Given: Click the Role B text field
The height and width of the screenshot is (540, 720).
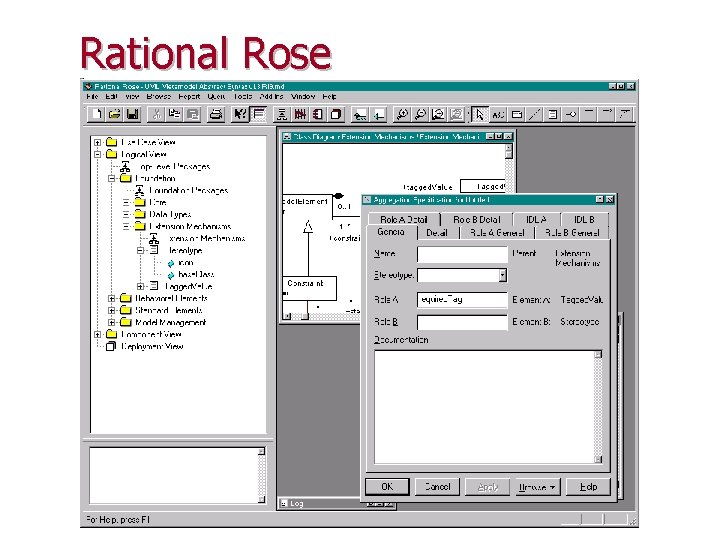Looking at the screenshot, I should pos(462,322).
